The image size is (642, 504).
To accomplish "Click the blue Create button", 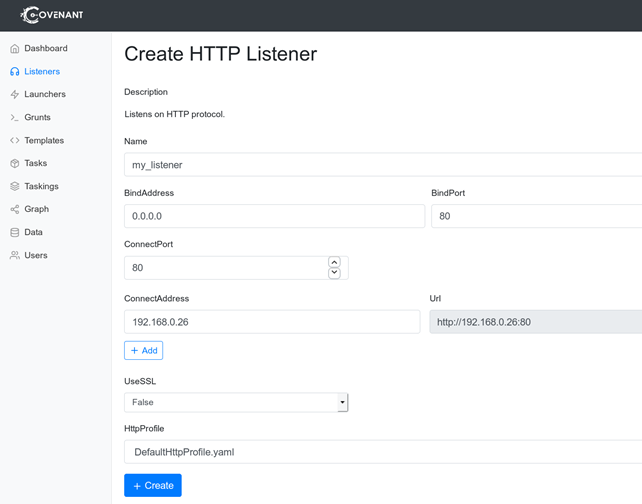I will click(153, 485).
